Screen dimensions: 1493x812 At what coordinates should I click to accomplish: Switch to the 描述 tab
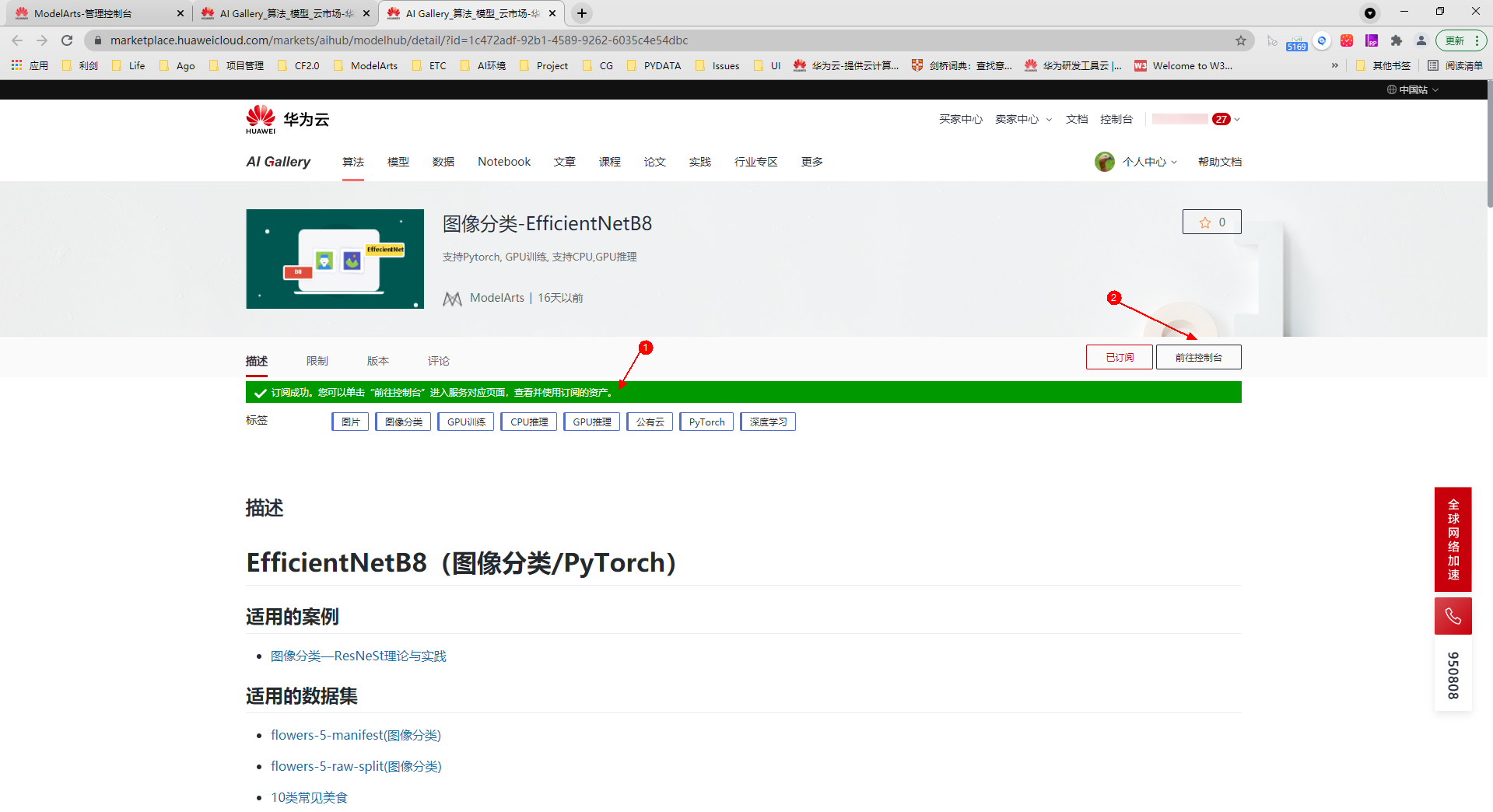pos(257,361)
